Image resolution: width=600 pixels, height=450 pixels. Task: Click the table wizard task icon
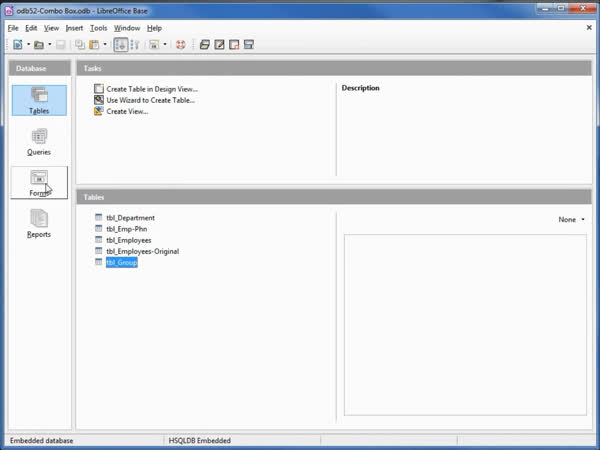(99, 100)
